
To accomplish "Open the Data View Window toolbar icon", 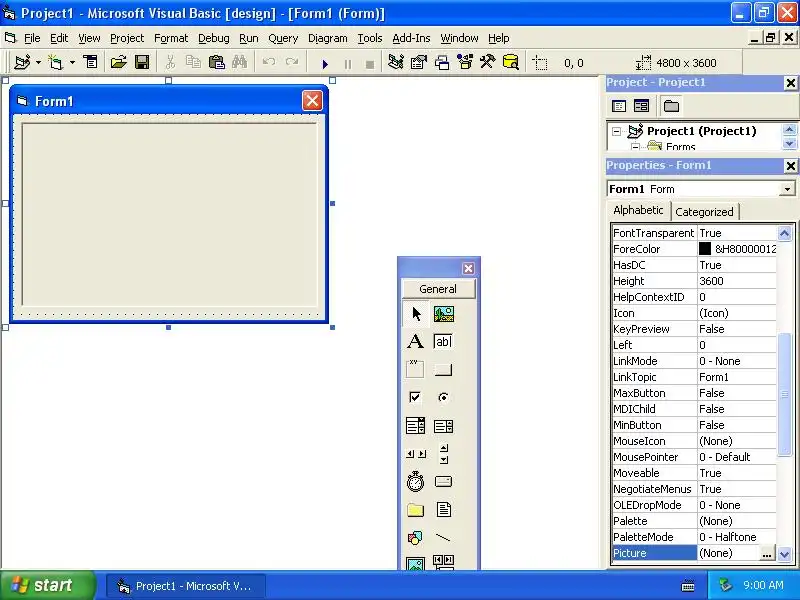I will [x=510, y=63].
